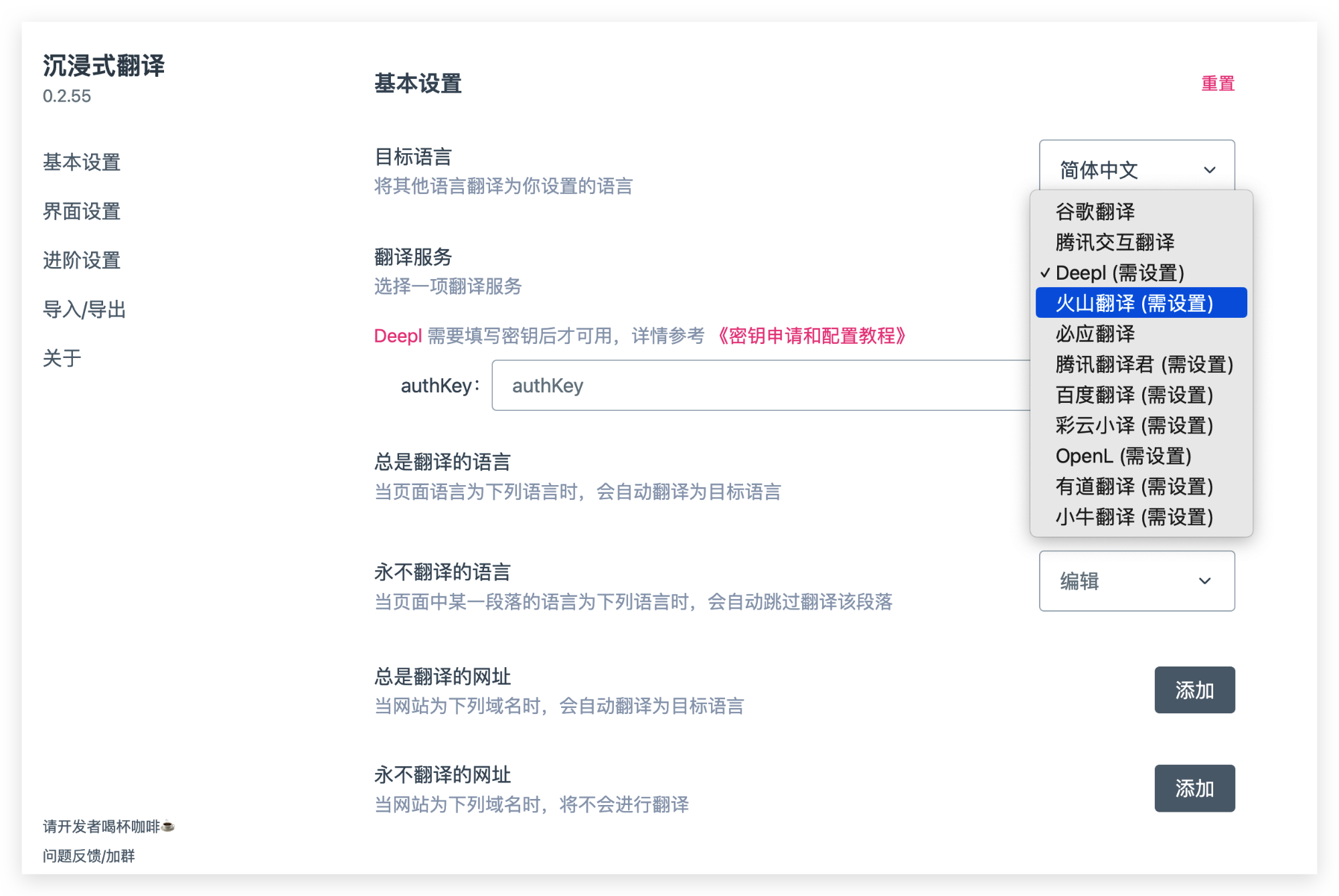Viewport: 1339px width, 896px height.
Task: Select the checked Deepl (需设置) option
Action: [x=1141, y=272]
